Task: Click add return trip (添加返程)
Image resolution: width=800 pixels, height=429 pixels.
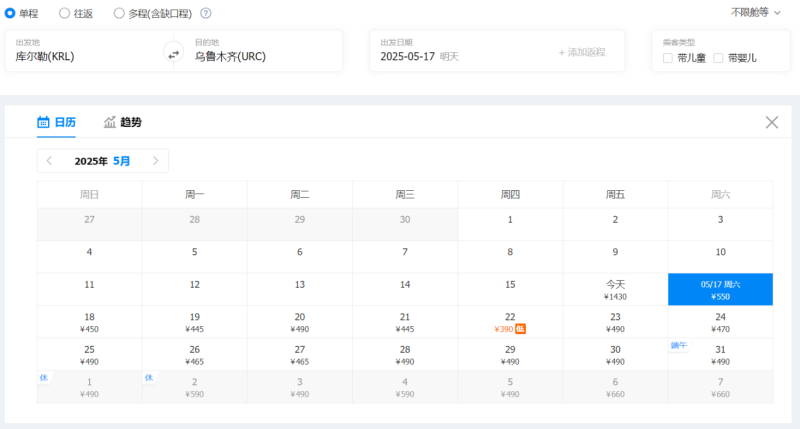Action: (x=582, y=53)
